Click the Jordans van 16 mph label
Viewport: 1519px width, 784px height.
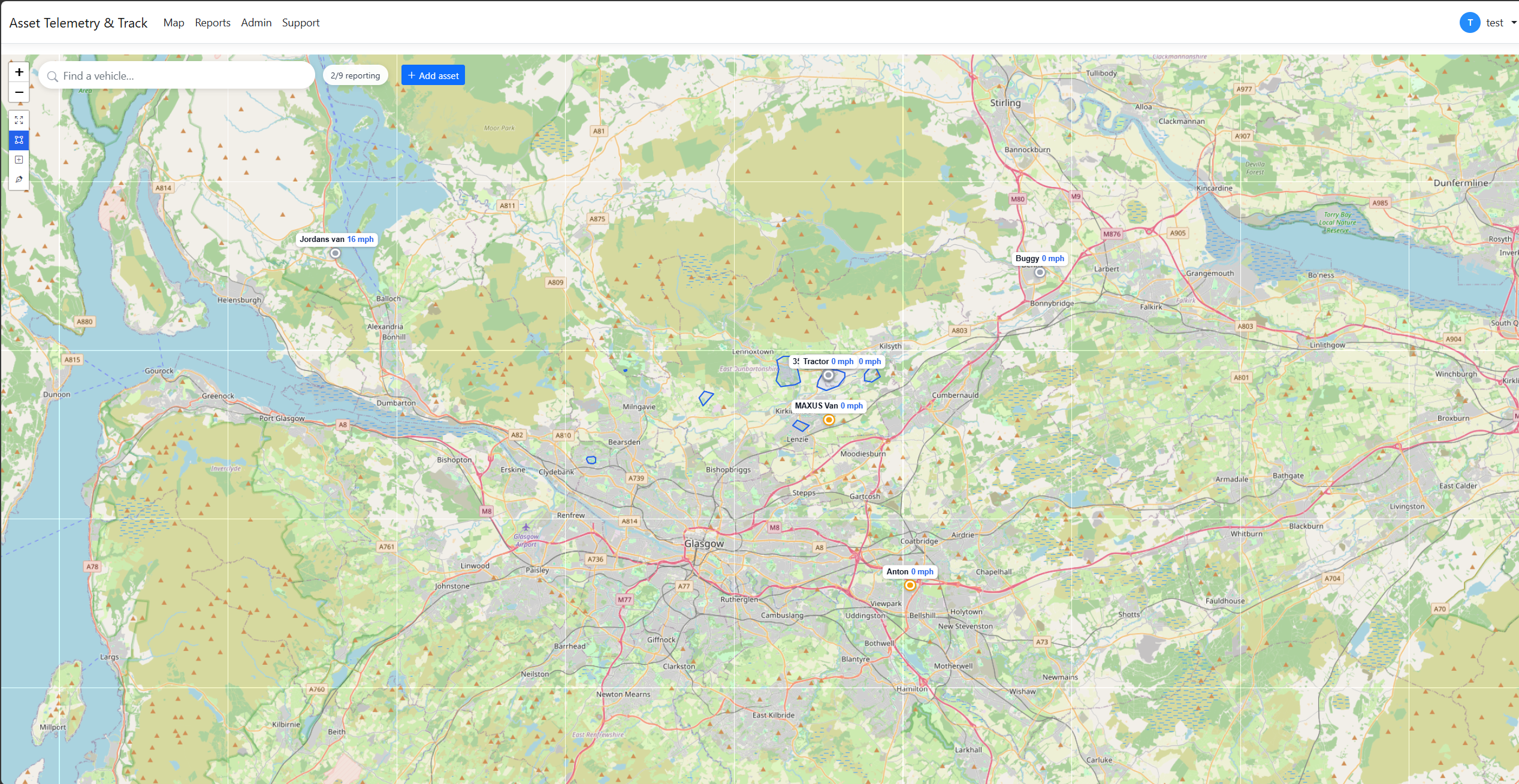337,240
